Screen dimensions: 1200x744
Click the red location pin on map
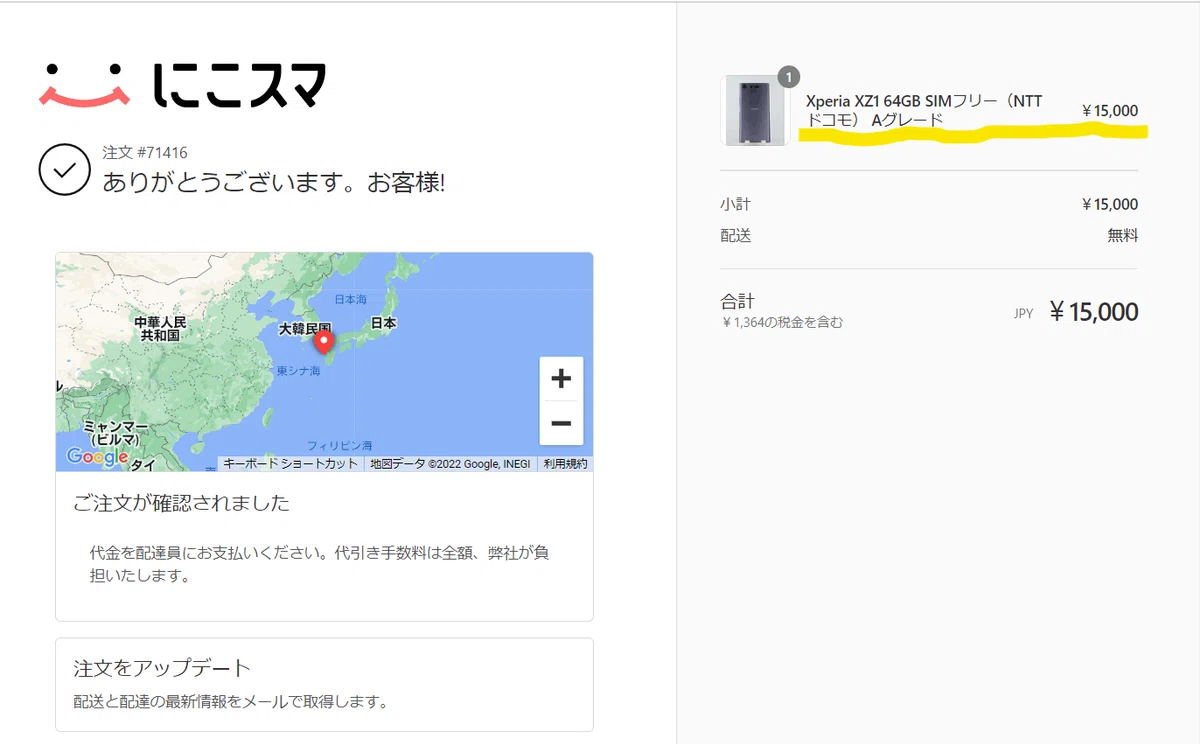[x=324, y=343]
